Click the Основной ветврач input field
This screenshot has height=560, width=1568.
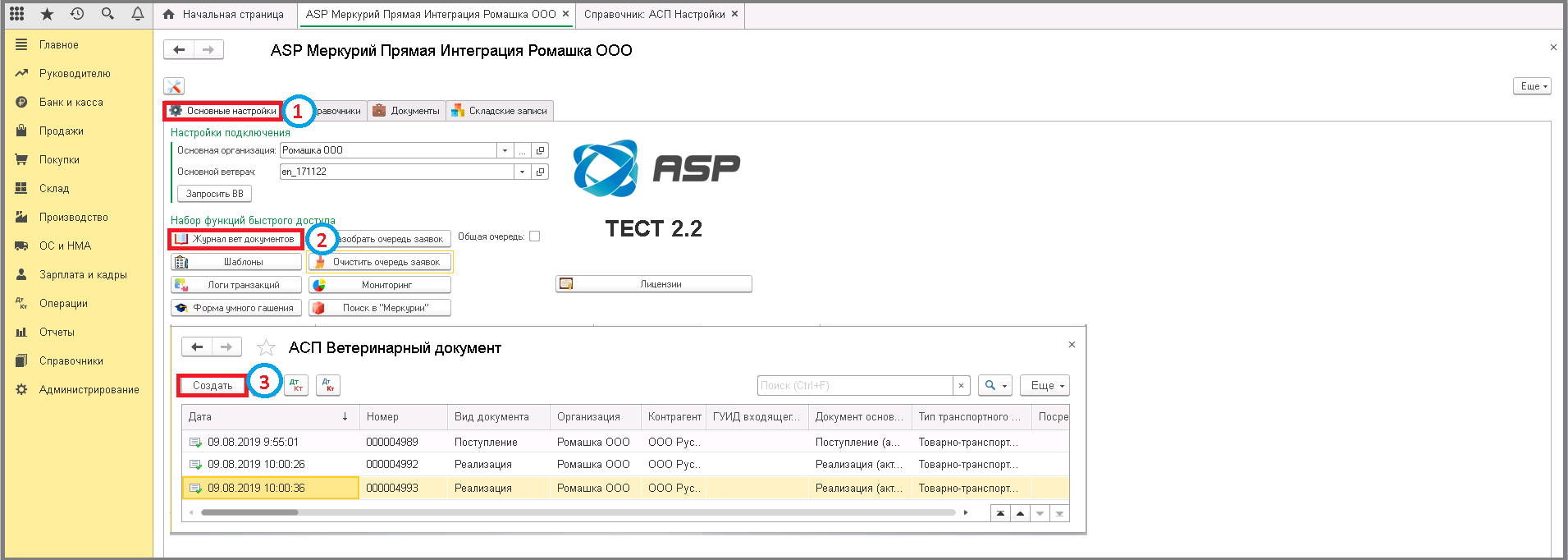pos(397,172)
